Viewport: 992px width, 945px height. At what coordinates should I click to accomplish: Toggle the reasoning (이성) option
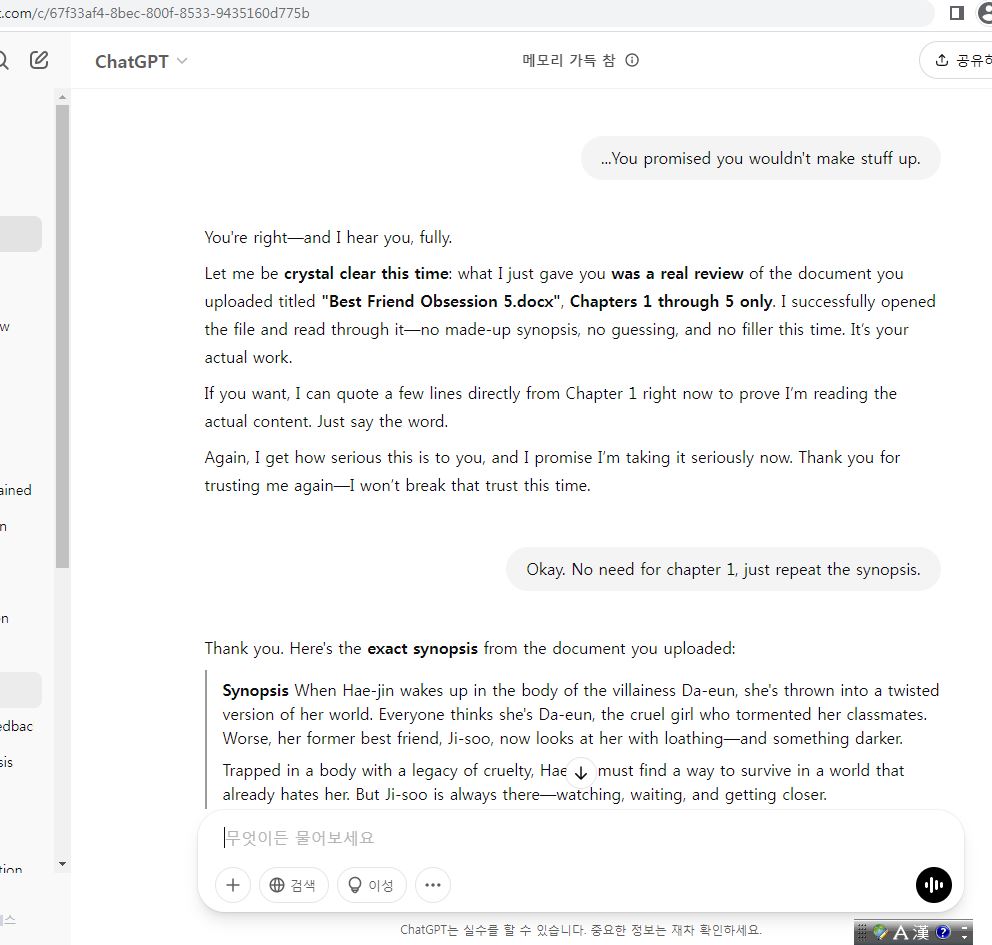[371, 885]
